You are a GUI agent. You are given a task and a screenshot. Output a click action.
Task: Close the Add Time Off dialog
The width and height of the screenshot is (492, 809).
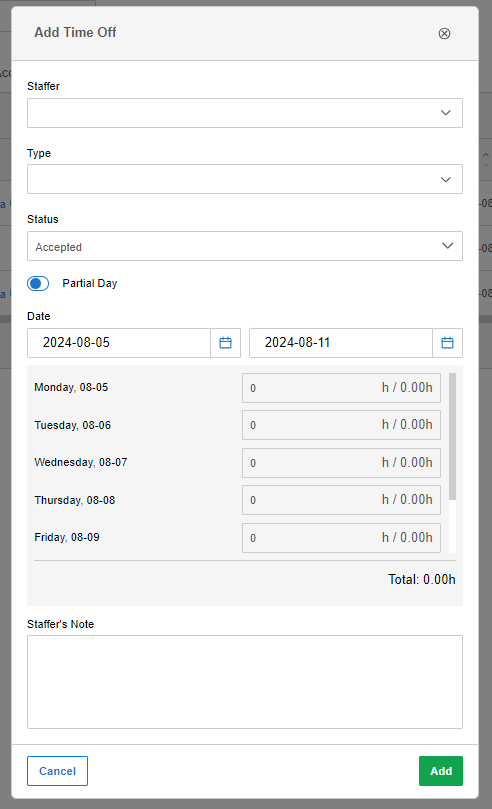point(444,34)
